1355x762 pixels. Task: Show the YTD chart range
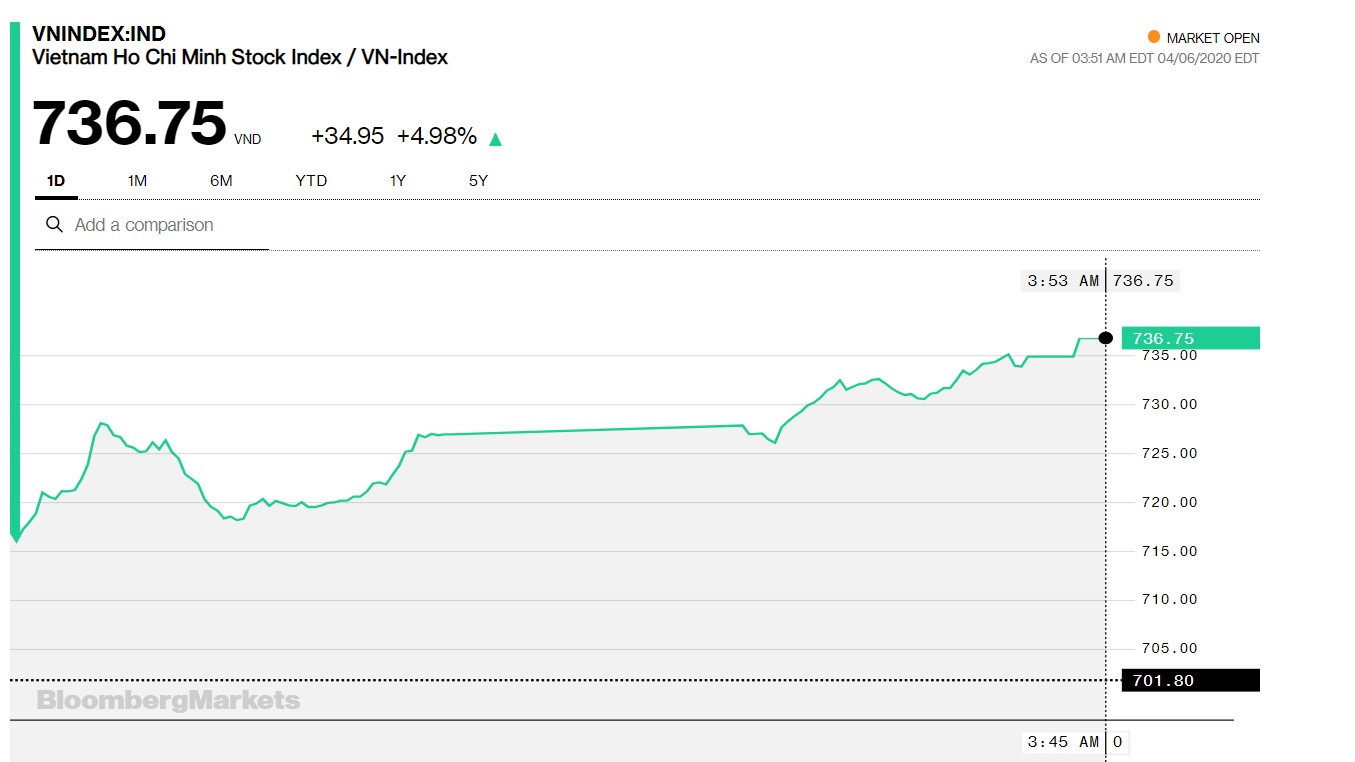pyautogui.click(x=311, y=181)
